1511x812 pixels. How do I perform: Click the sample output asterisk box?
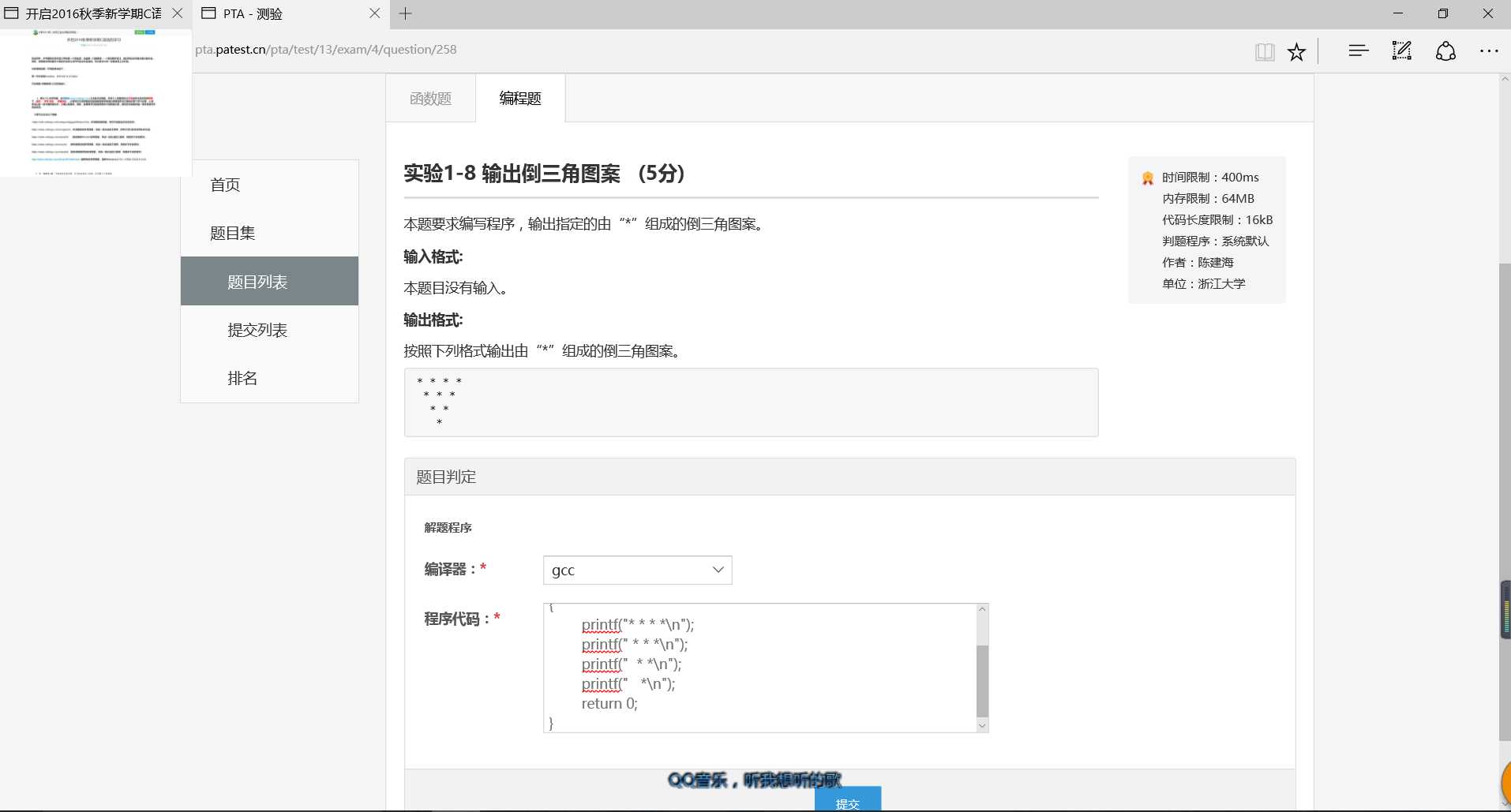click(751, 402)
